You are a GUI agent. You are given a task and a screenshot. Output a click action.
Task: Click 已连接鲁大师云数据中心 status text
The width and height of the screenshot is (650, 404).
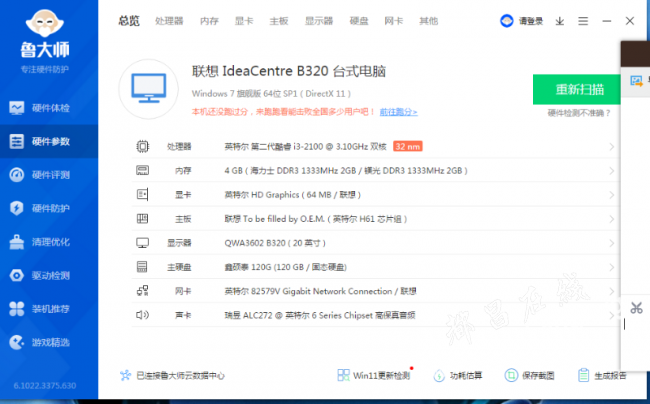click(180, 376)
